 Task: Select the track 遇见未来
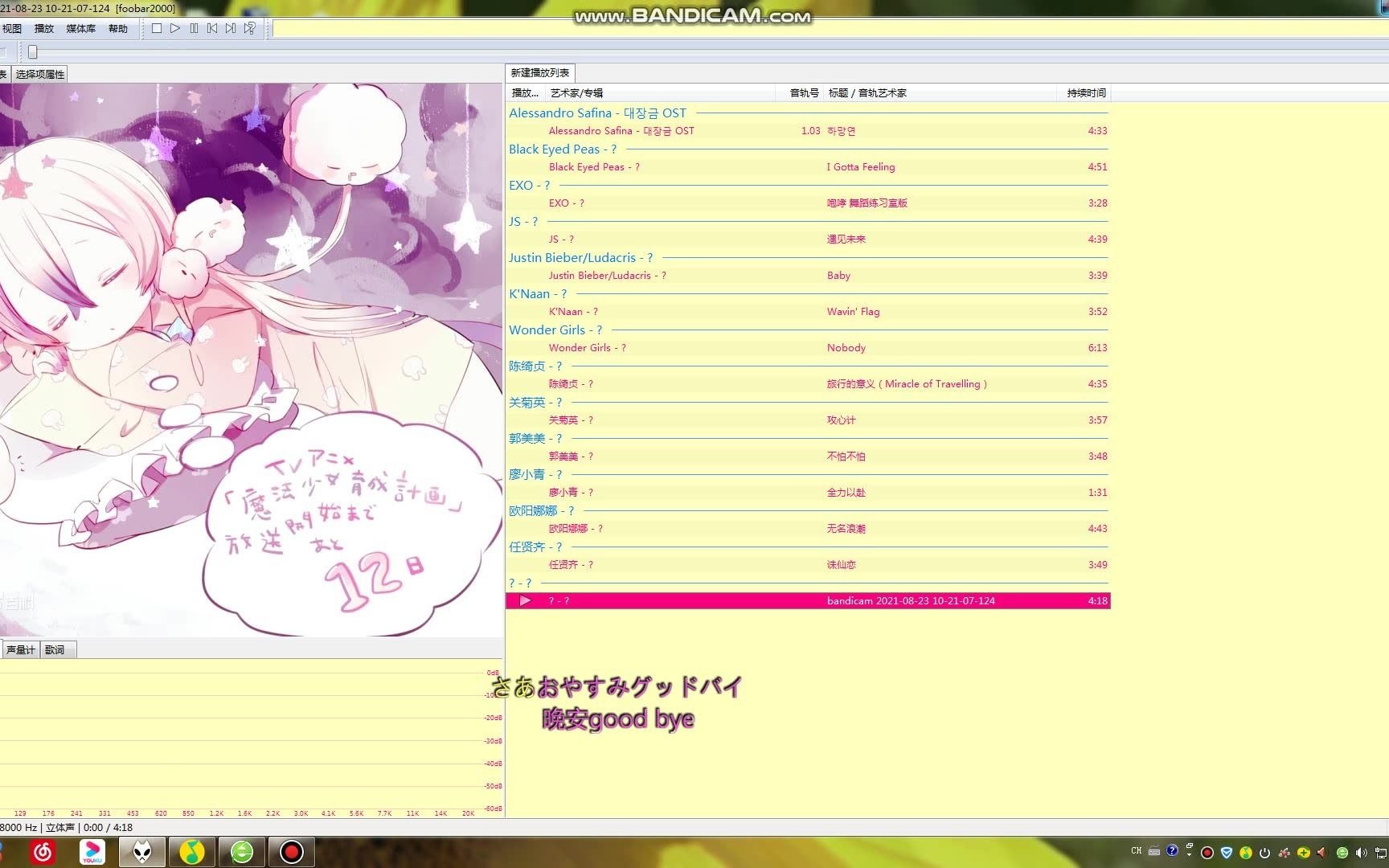click(x=846, y=239)
